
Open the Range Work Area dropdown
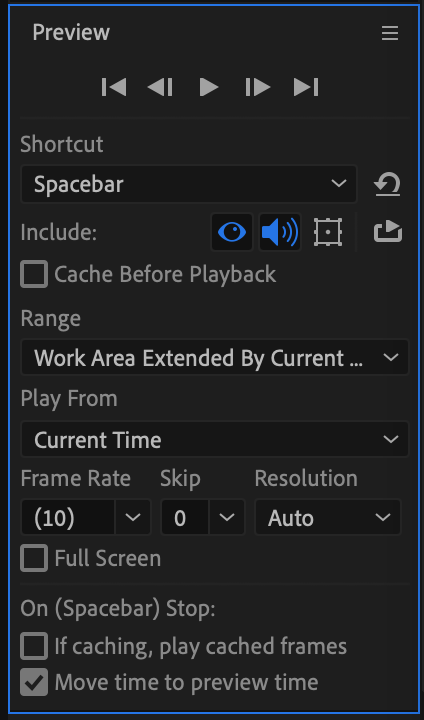(215, 357)
